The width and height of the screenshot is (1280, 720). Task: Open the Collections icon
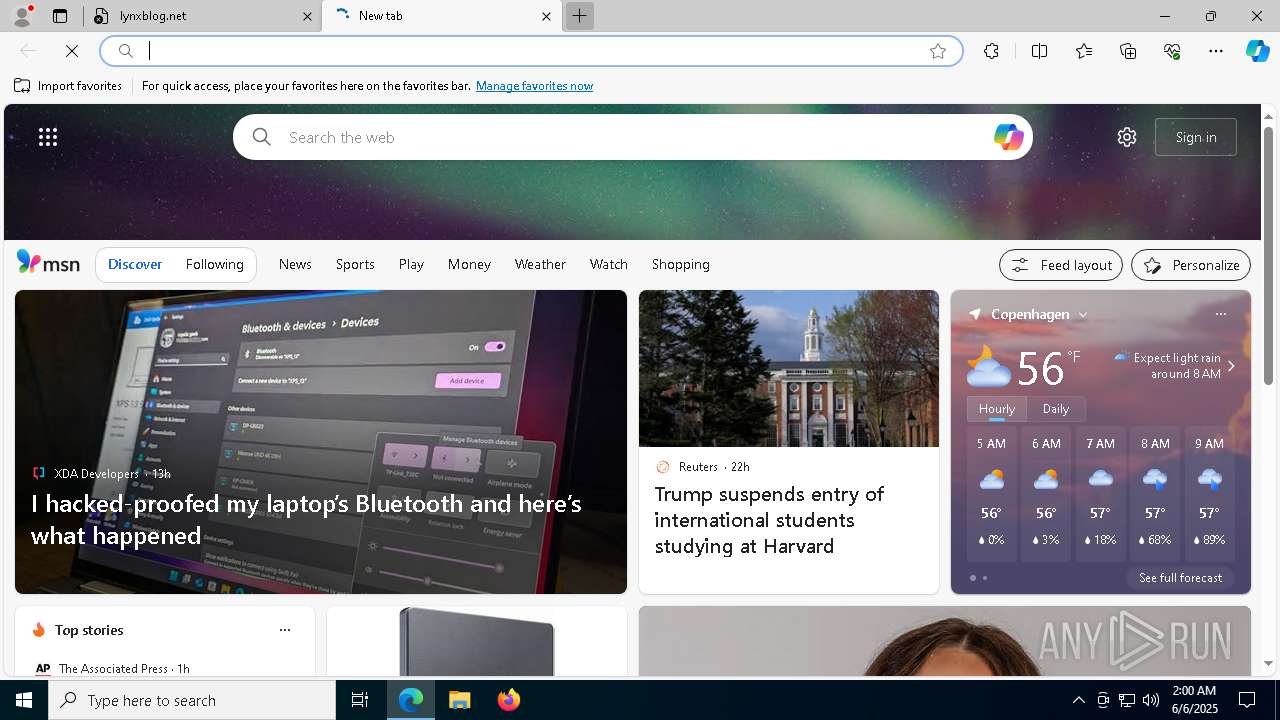tap(1128, 51)
